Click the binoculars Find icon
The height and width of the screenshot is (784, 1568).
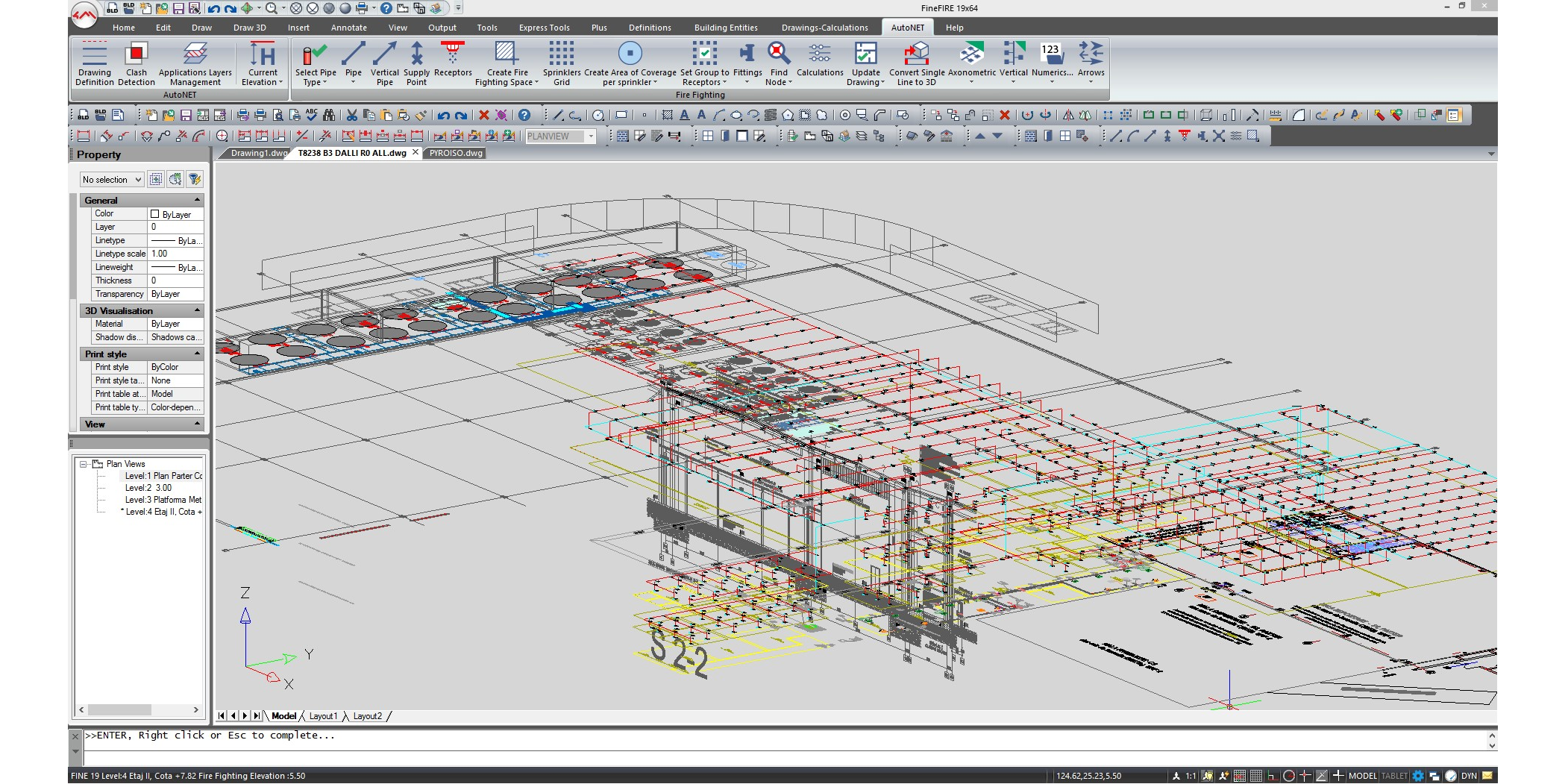328,116
